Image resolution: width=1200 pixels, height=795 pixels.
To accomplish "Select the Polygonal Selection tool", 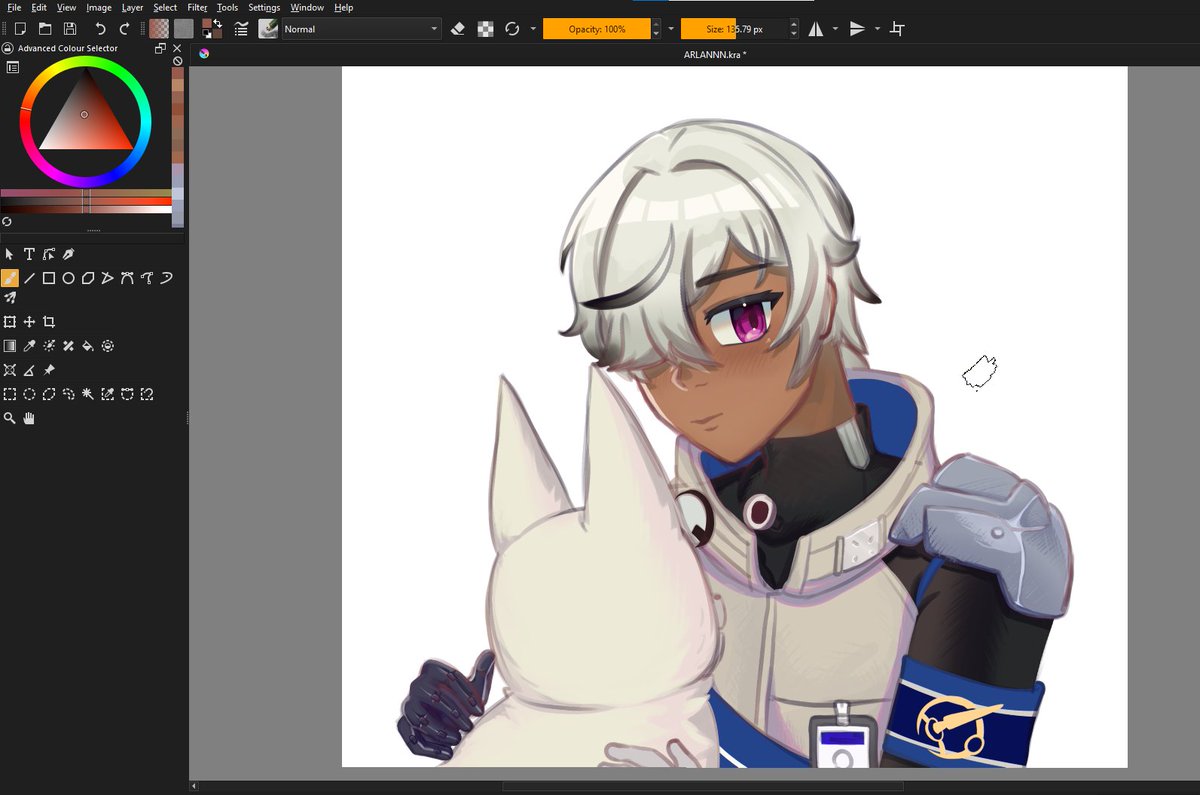I will (49, 394).
